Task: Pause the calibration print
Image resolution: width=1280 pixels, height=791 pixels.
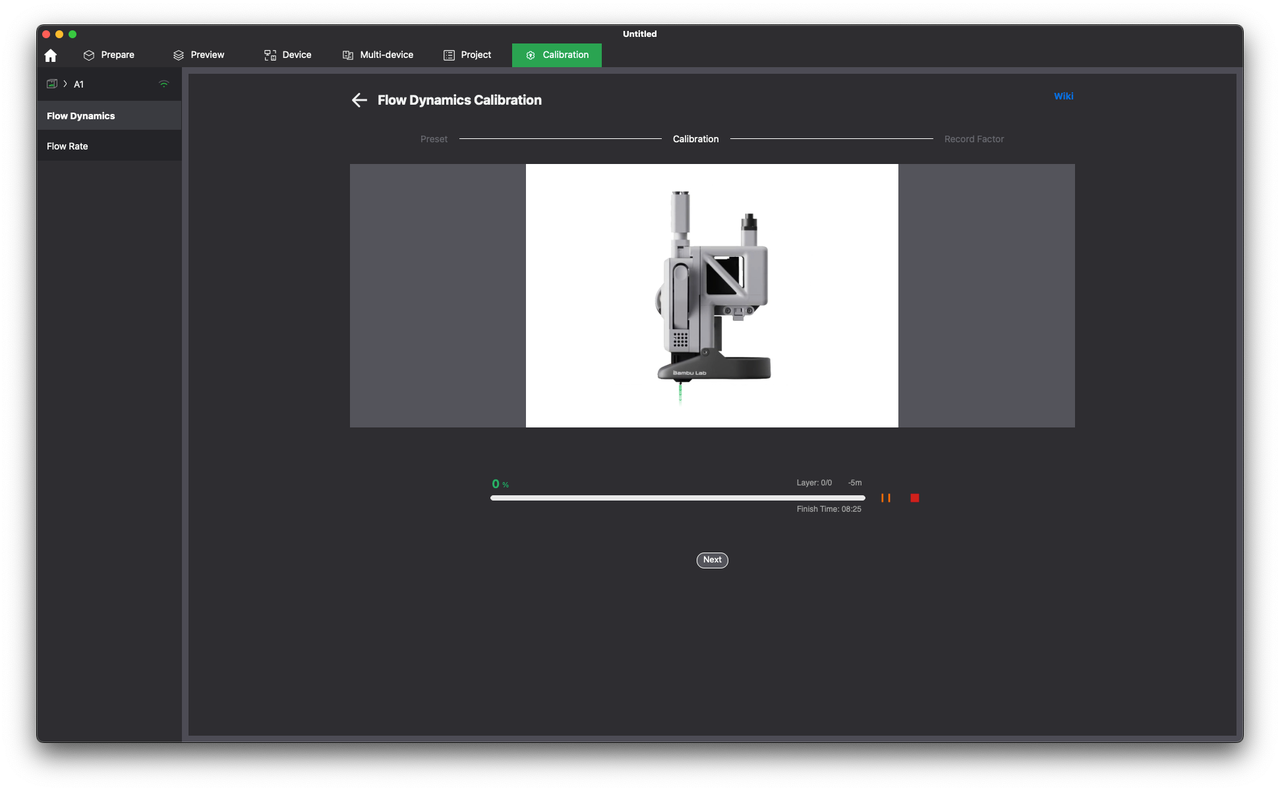Action: point(886,498)
